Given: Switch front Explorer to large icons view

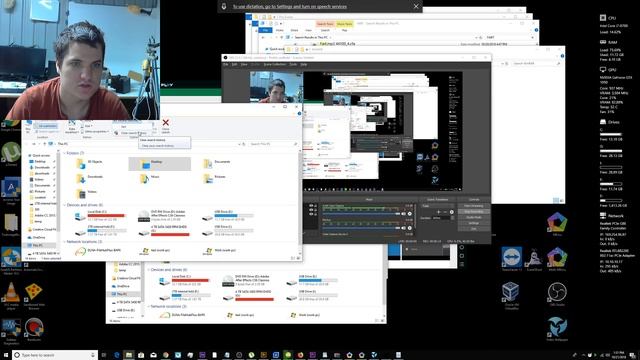Looking at the screenshot, I should [x=298, y=258].
